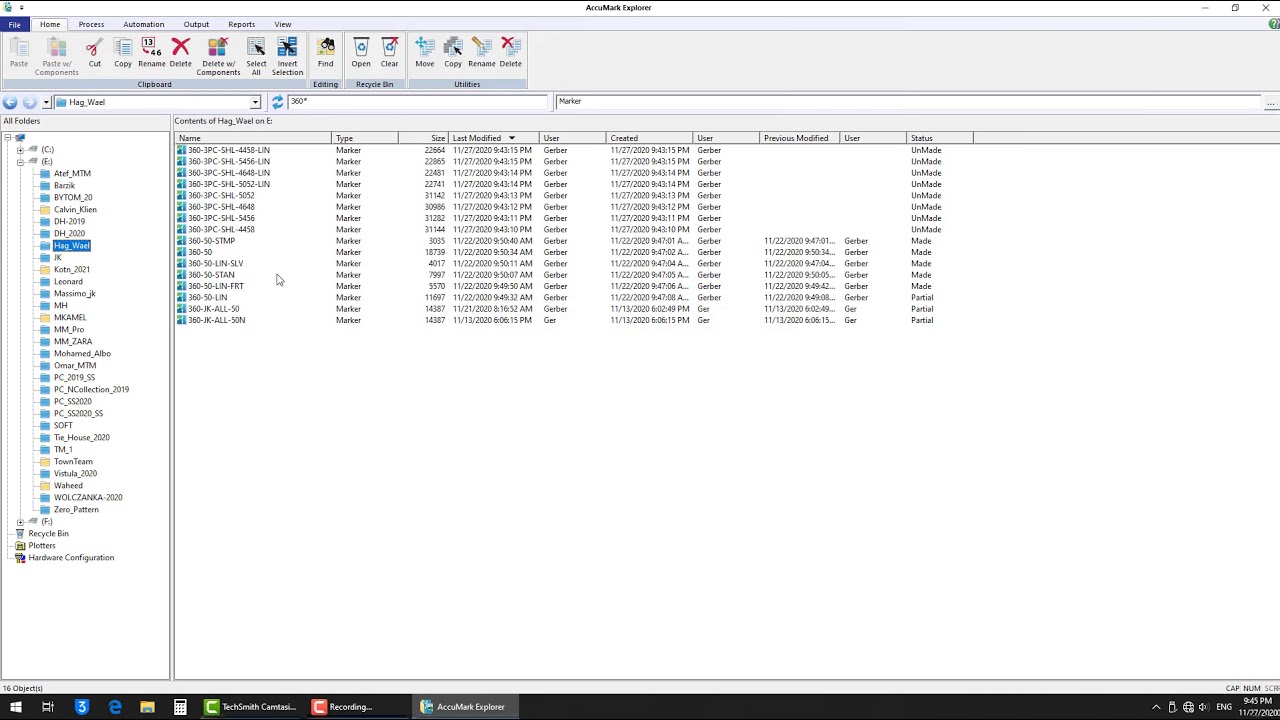Open Task View on taskbar

[x=47, y=707]
